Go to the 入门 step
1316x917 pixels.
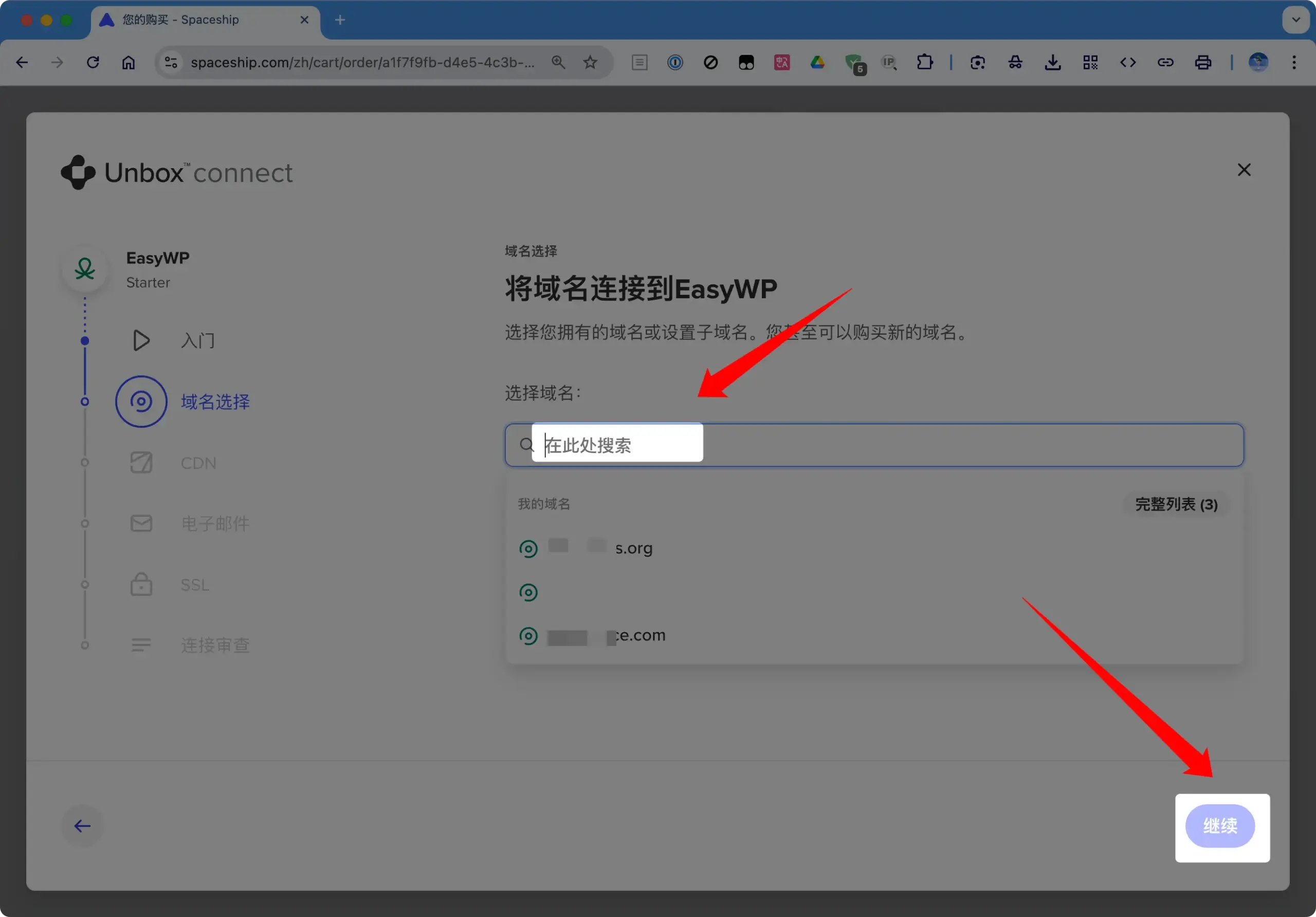(x=173, y=340)
